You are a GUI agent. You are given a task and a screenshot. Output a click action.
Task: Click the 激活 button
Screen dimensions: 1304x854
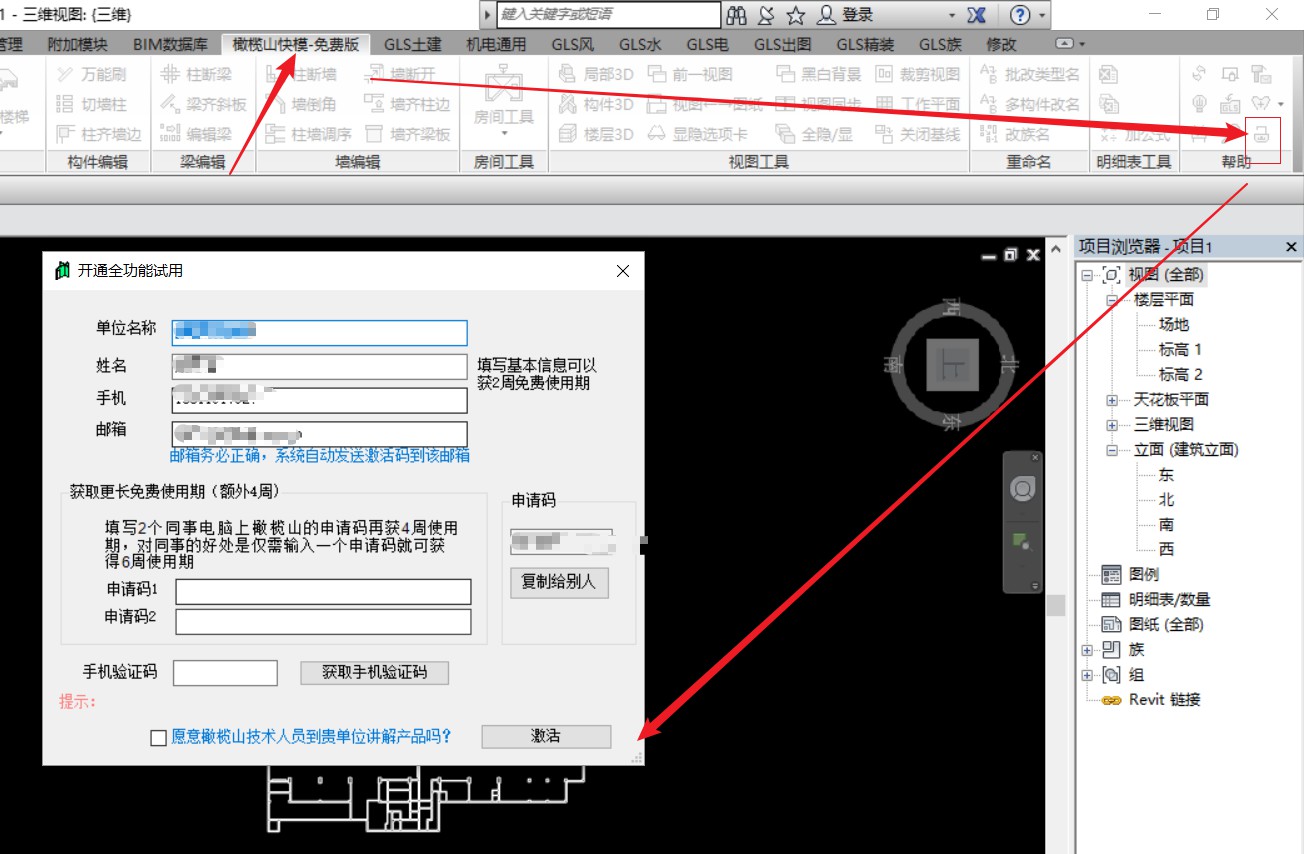tap(546, 736)
